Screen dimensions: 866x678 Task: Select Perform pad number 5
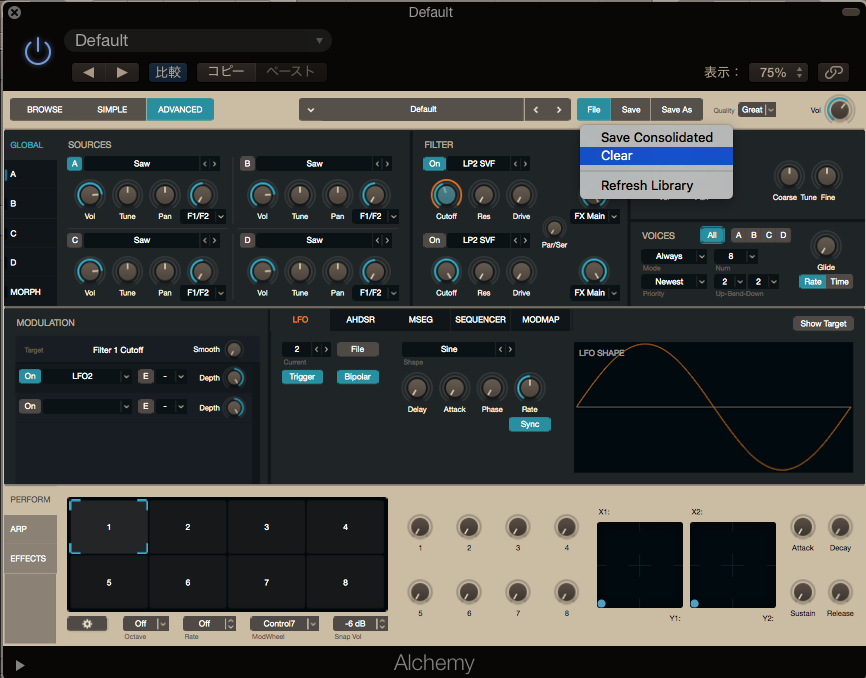[107, 583]
